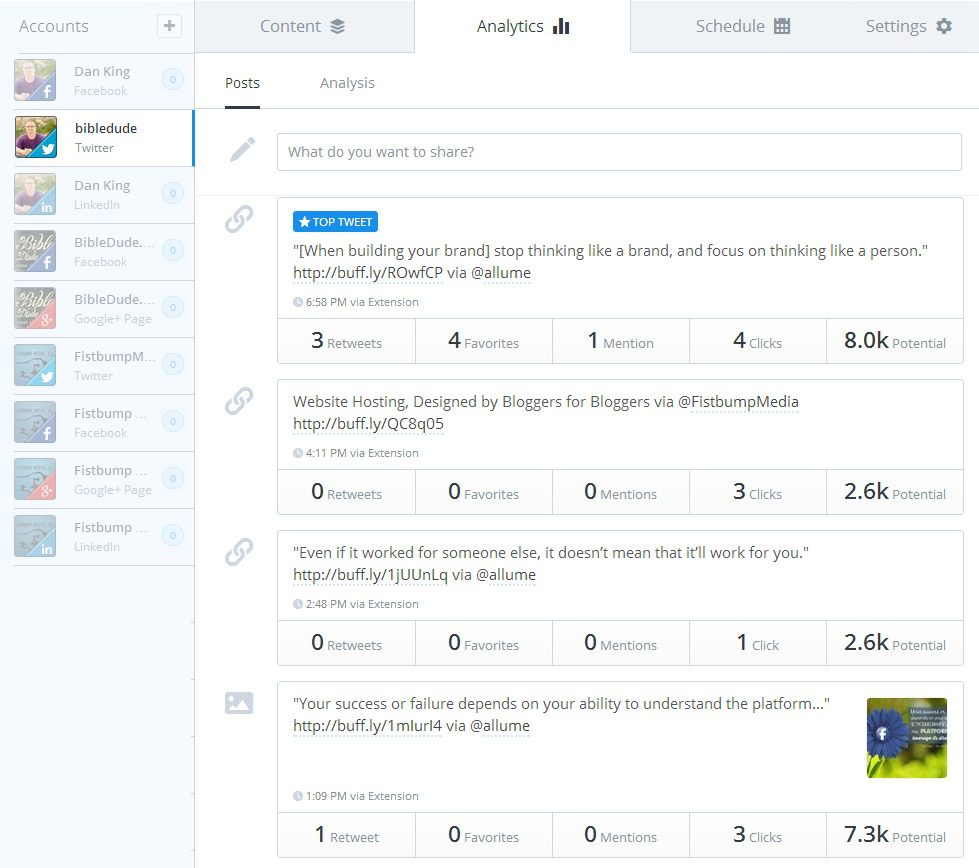979x868 pixels.
Task: Click the TOP TWEET badge
Action: click(x=335, y=221)
